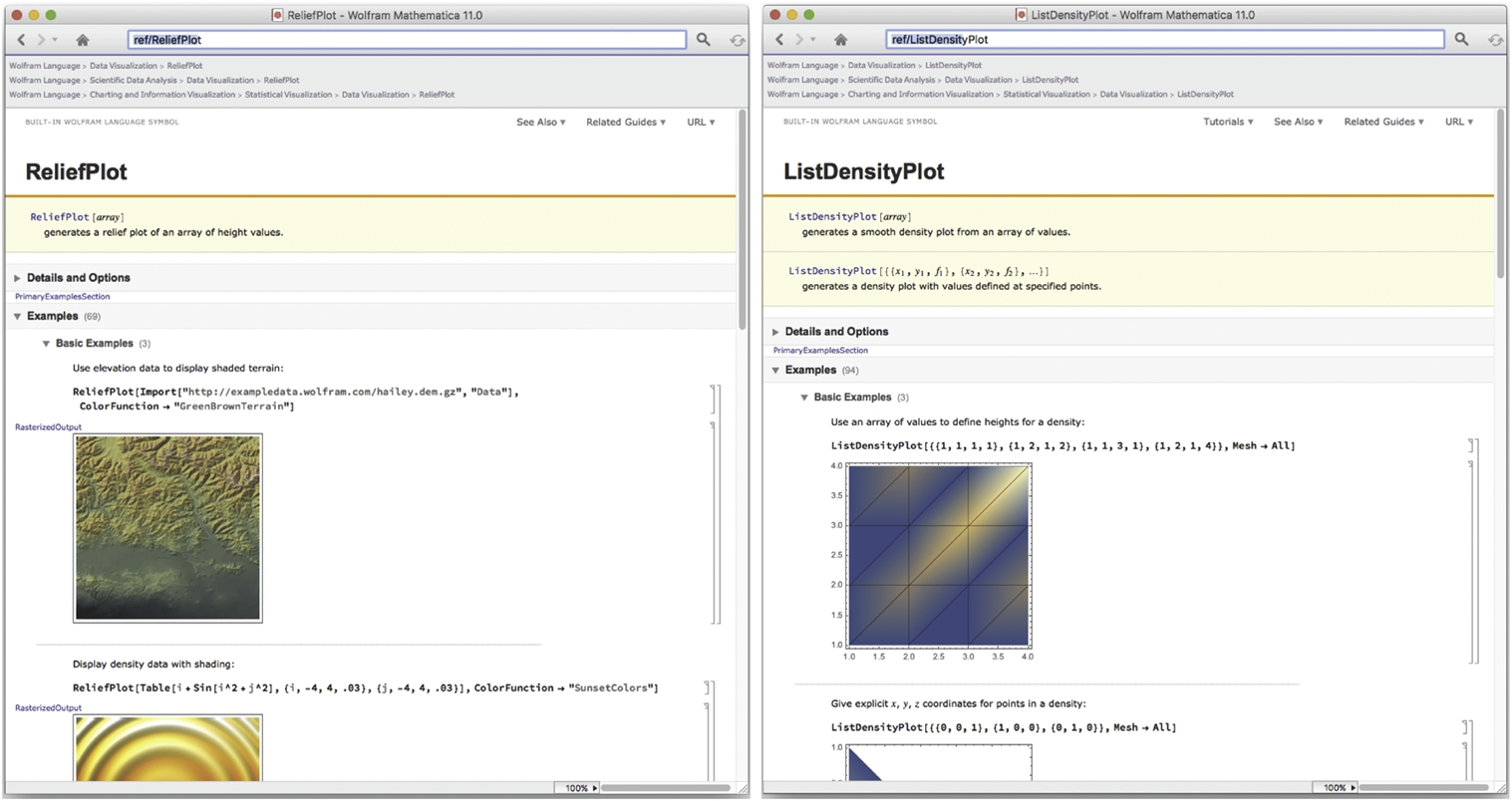Collapse Examples (94) section in ListDensityPlot window
This screenshot has width=1512, height=801.
[775, 371]
